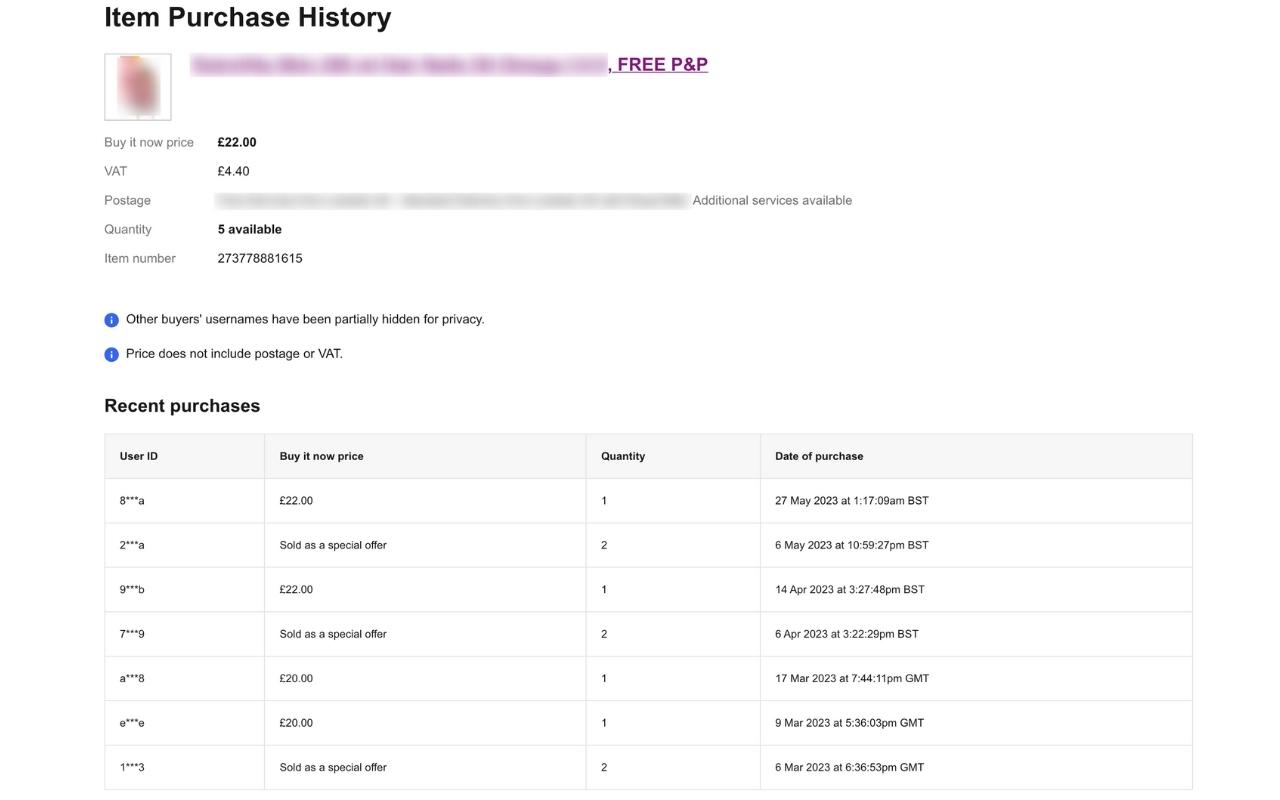Click the Item Purchase History page title
Viewport: 1280px width, 800px height.
click(x=247, y=17)
